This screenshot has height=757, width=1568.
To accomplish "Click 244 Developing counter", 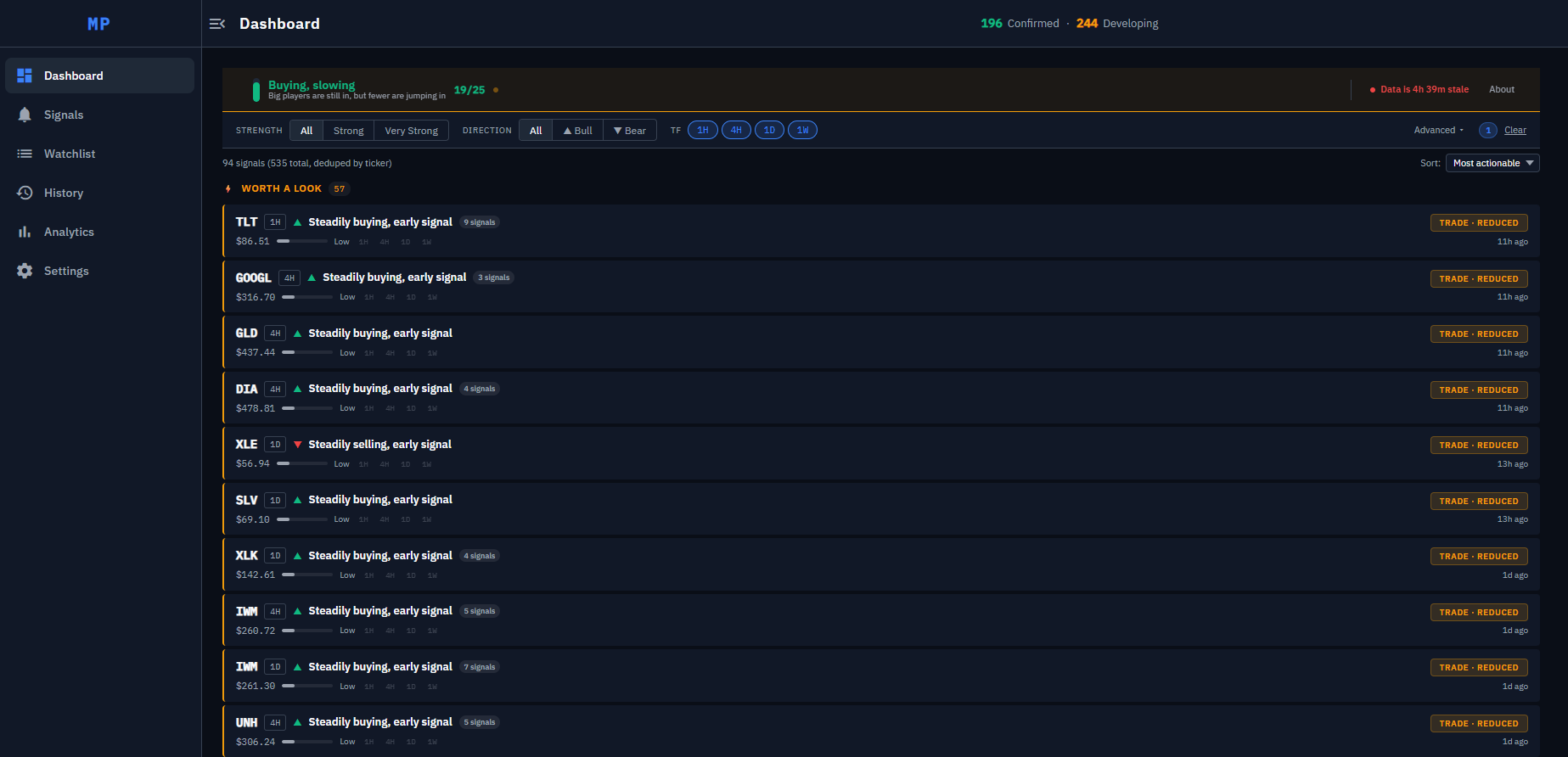I will coord(1117,24).
